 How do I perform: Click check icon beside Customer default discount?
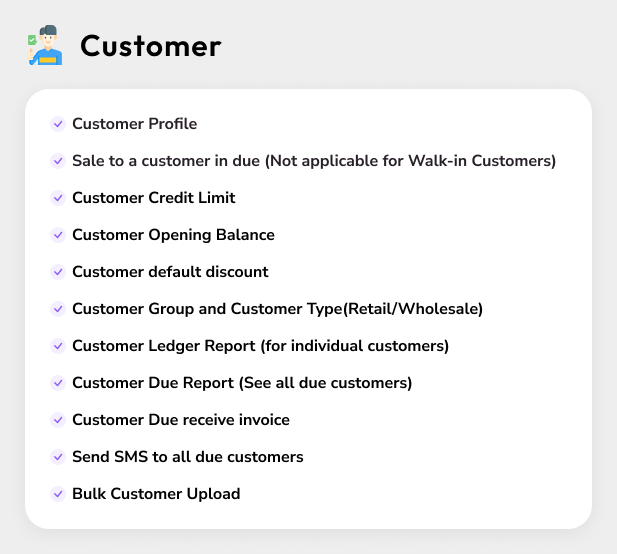click(58, 272)
